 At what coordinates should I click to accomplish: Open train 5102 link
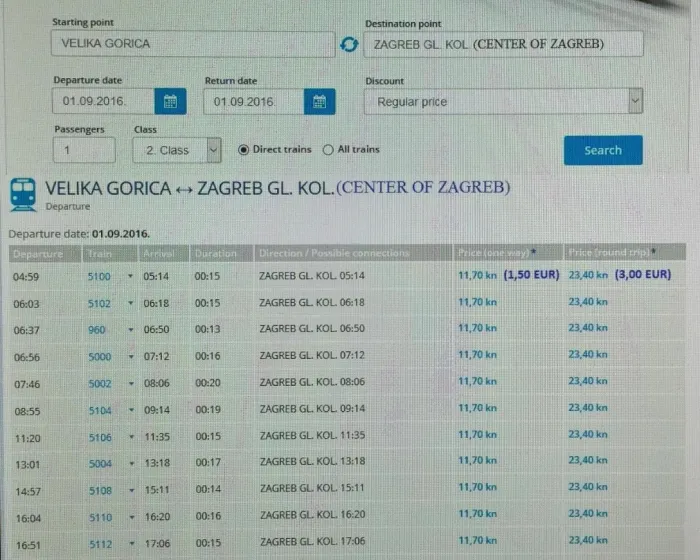tap(100, 302)
